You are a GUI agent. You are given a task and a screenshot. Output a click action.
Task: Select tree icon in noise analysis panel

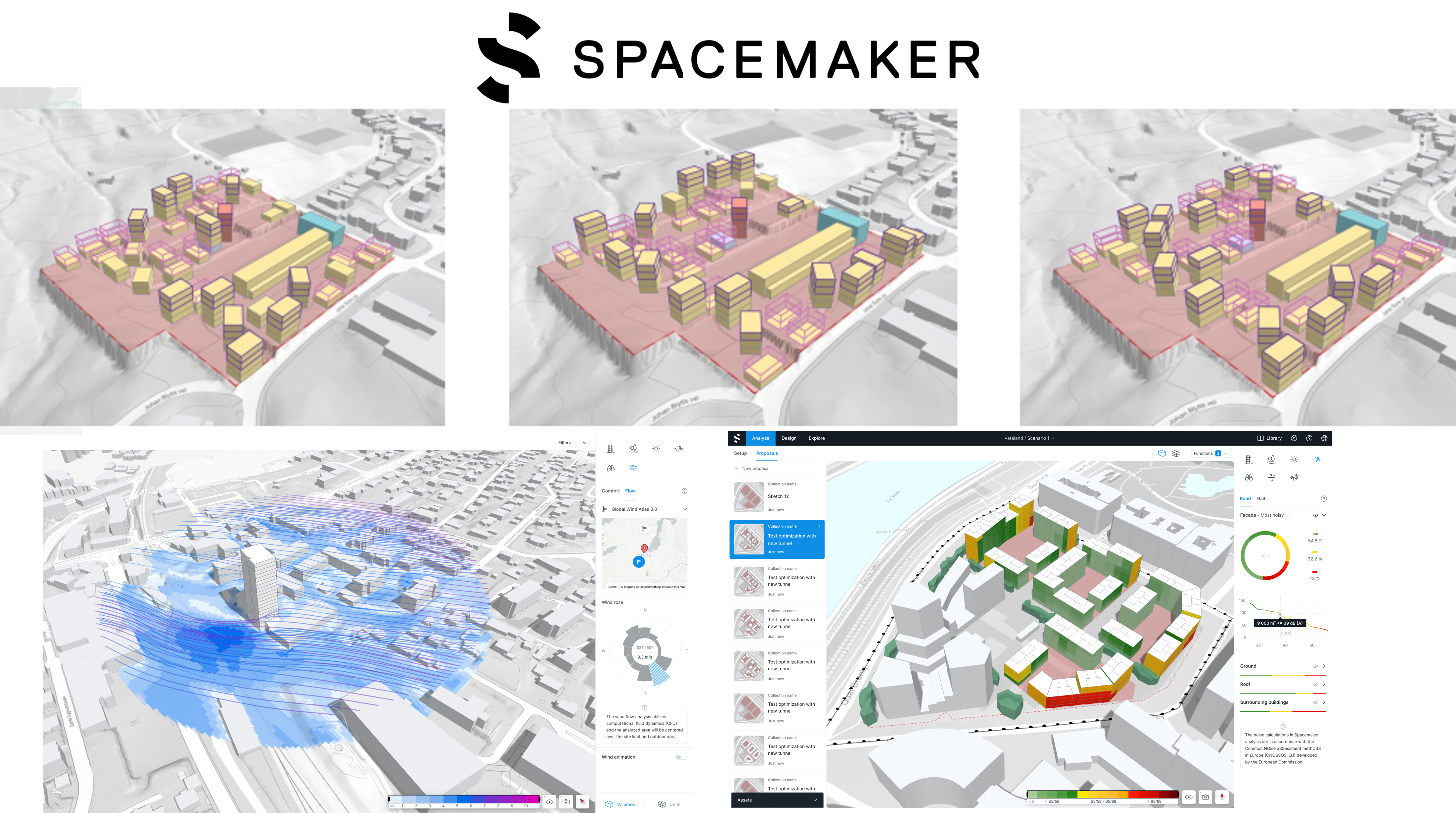click(x=1271, y=460)
